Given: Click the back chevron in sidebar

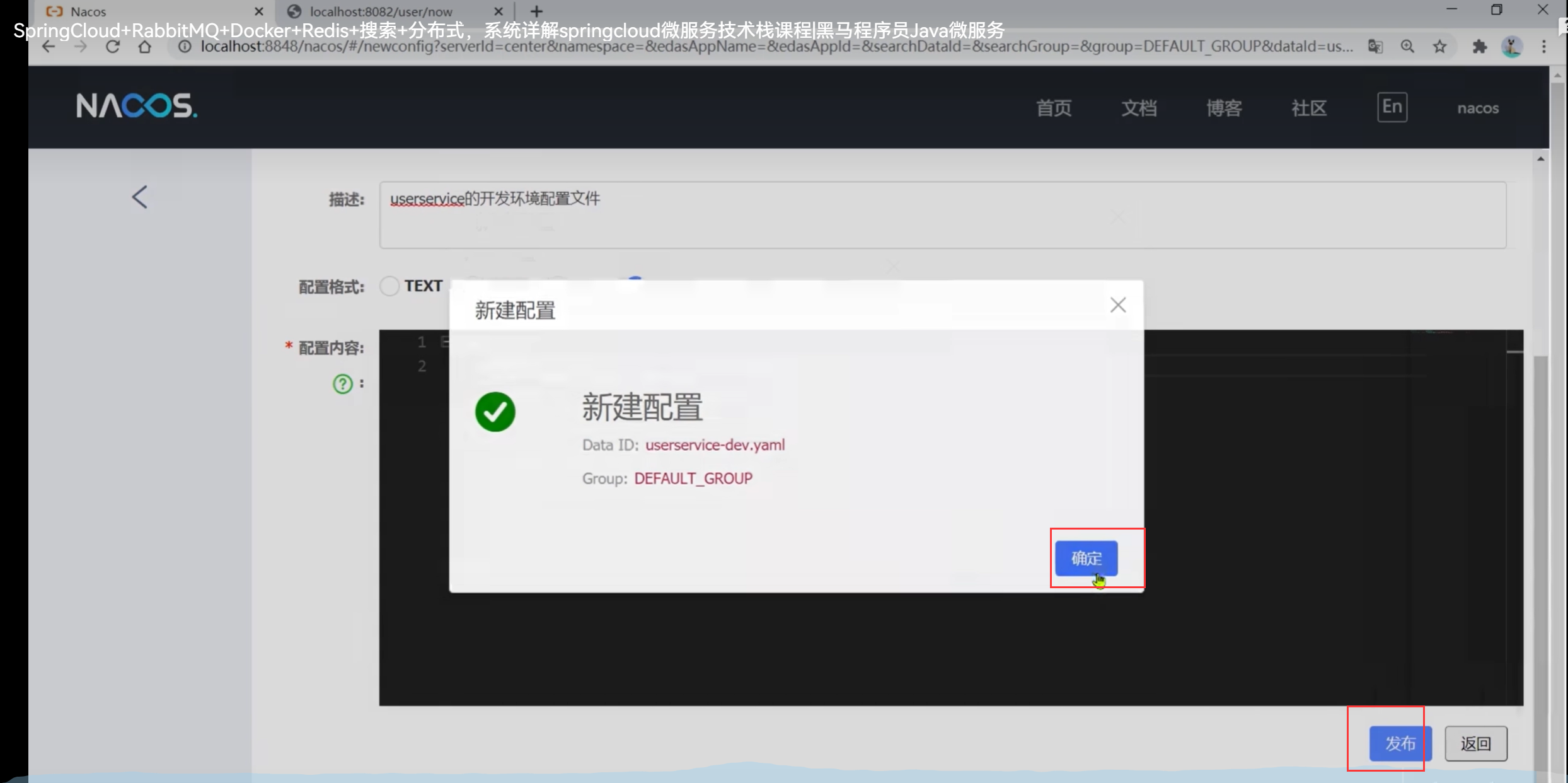Looking at the screenshot, I should (x=139, y=197).
